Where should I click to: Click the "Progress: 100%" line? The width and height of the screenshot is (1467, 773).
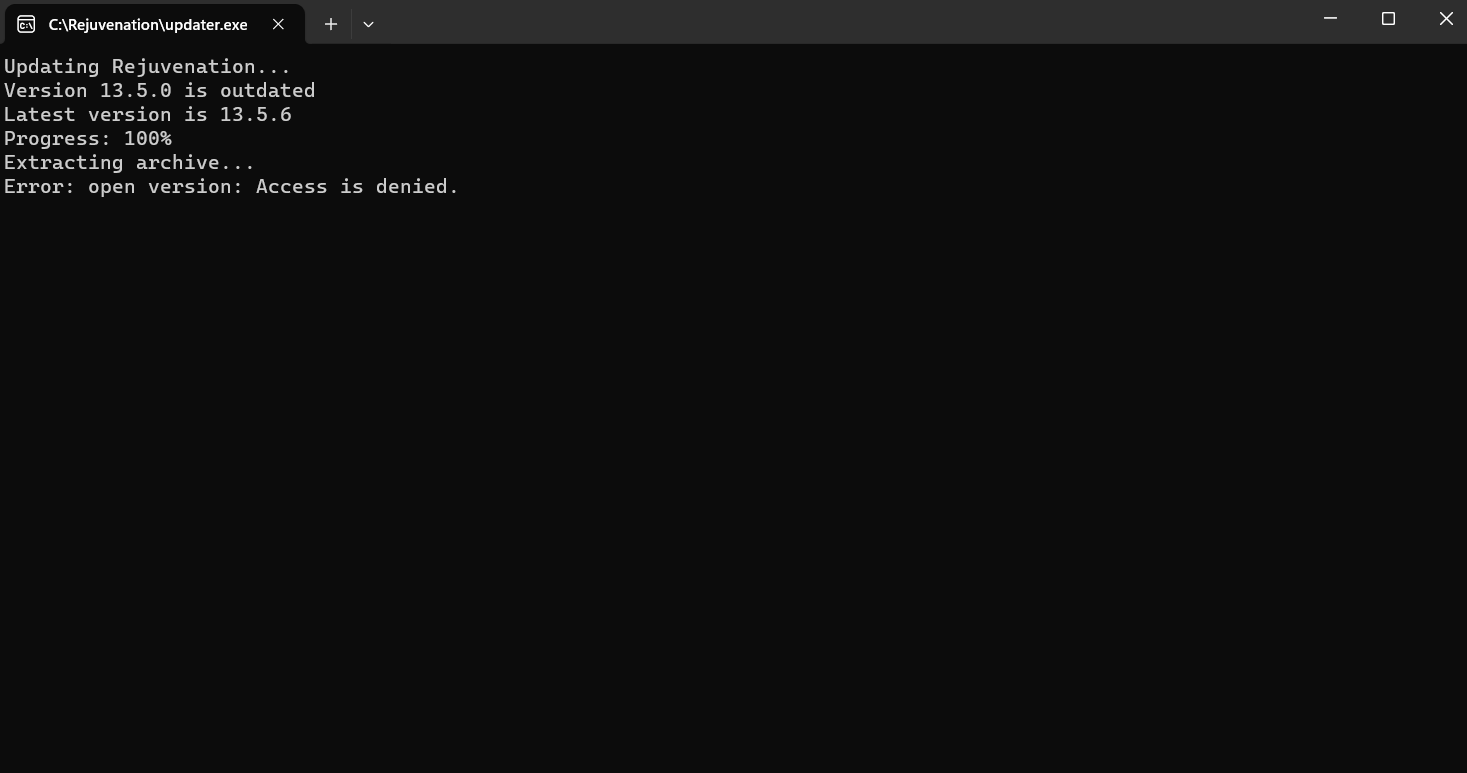point(88,139)
